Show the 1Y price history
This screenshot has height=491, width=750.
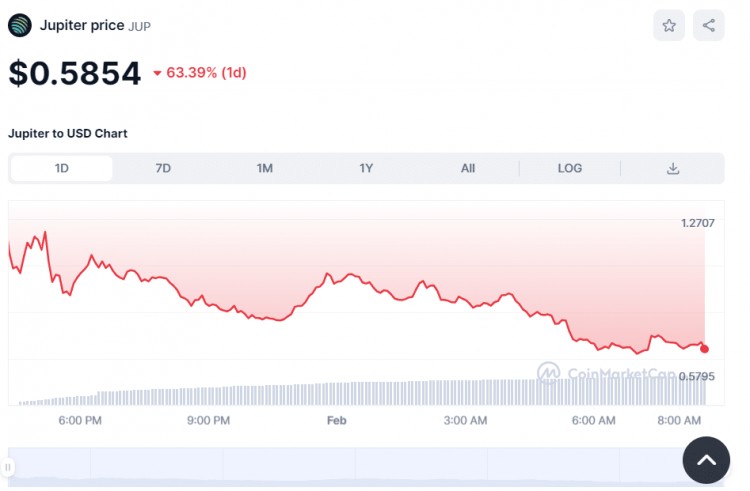366,168
